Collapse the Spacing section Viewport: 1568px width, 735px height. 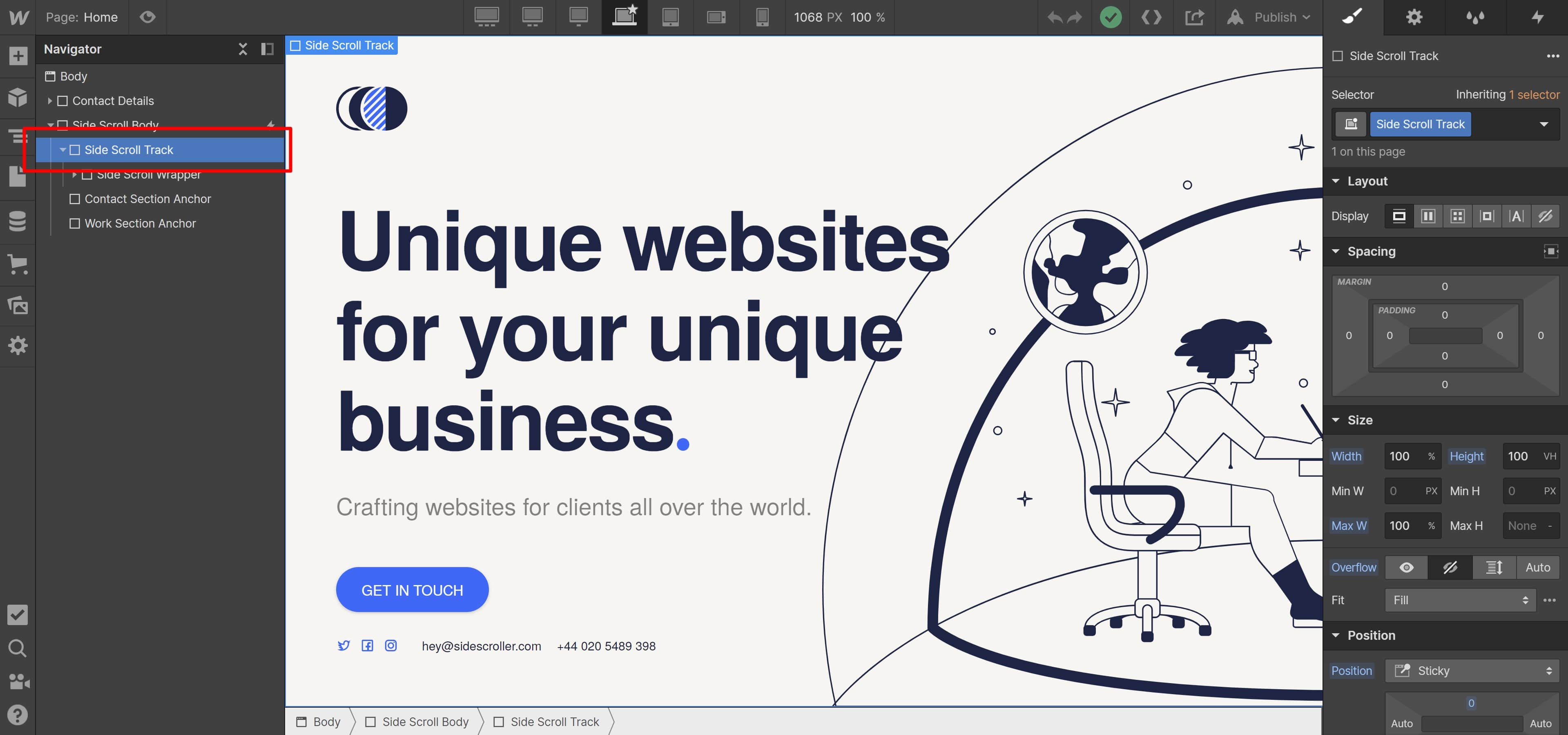point(1336,252)
